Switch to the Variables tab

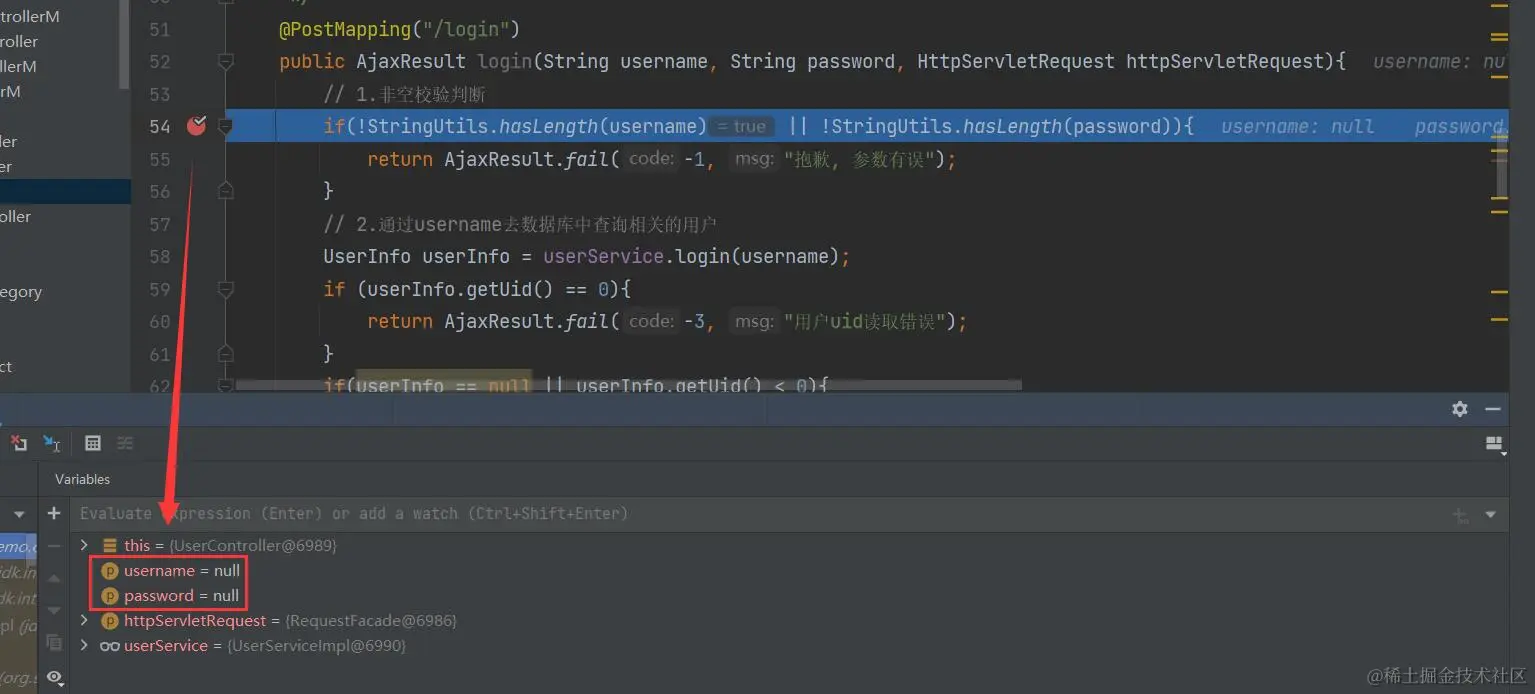(x=82, y=479)
